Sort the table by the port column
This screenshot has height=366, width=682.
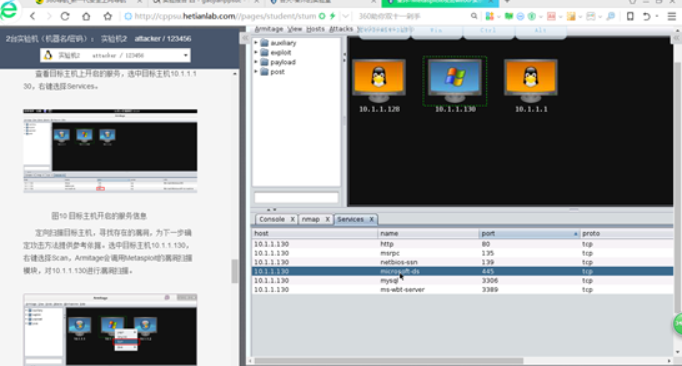(x=529, y=234)
